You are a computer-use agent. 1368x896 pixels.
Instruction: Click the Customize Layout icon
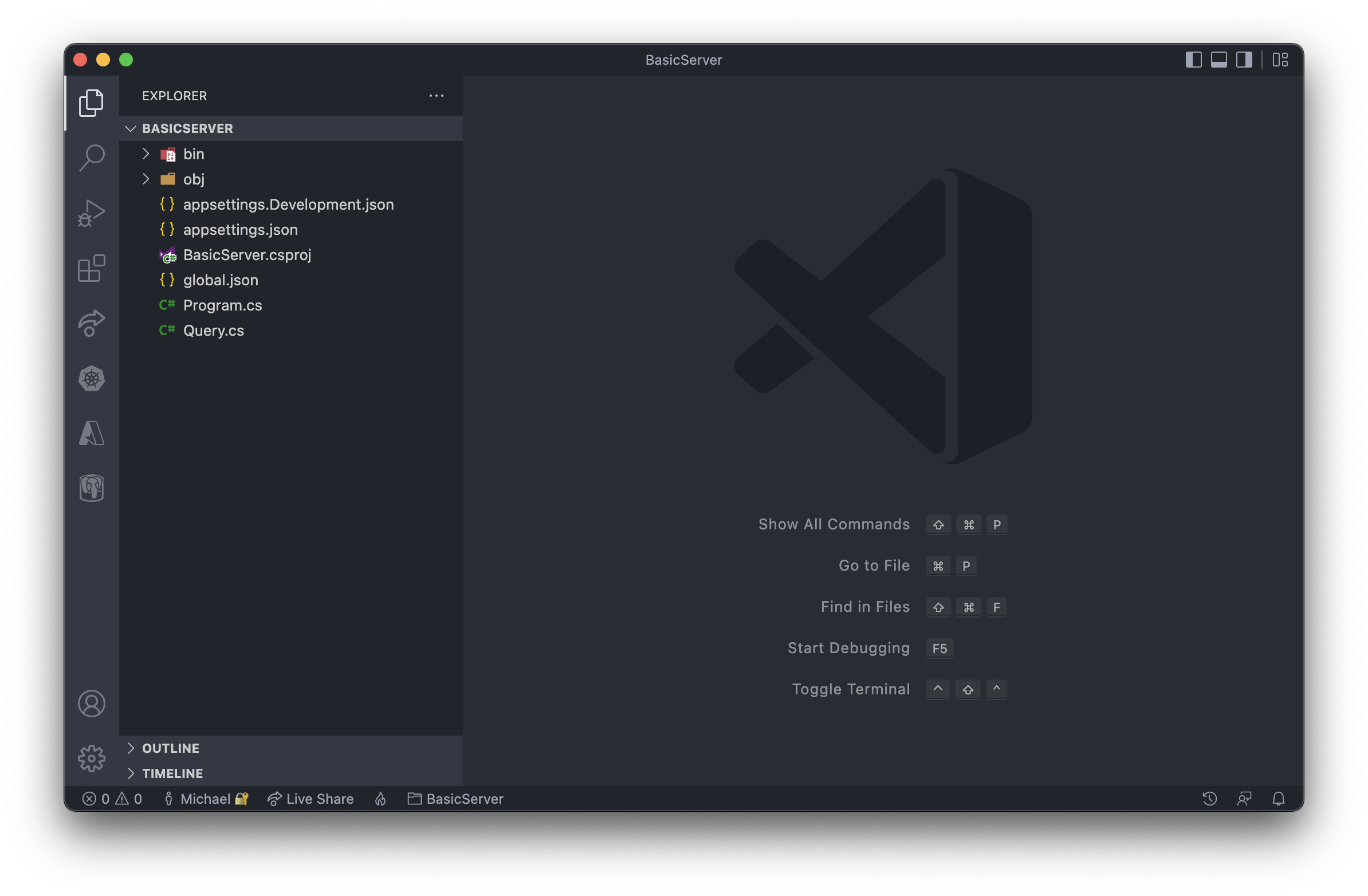click(1280, 60)
